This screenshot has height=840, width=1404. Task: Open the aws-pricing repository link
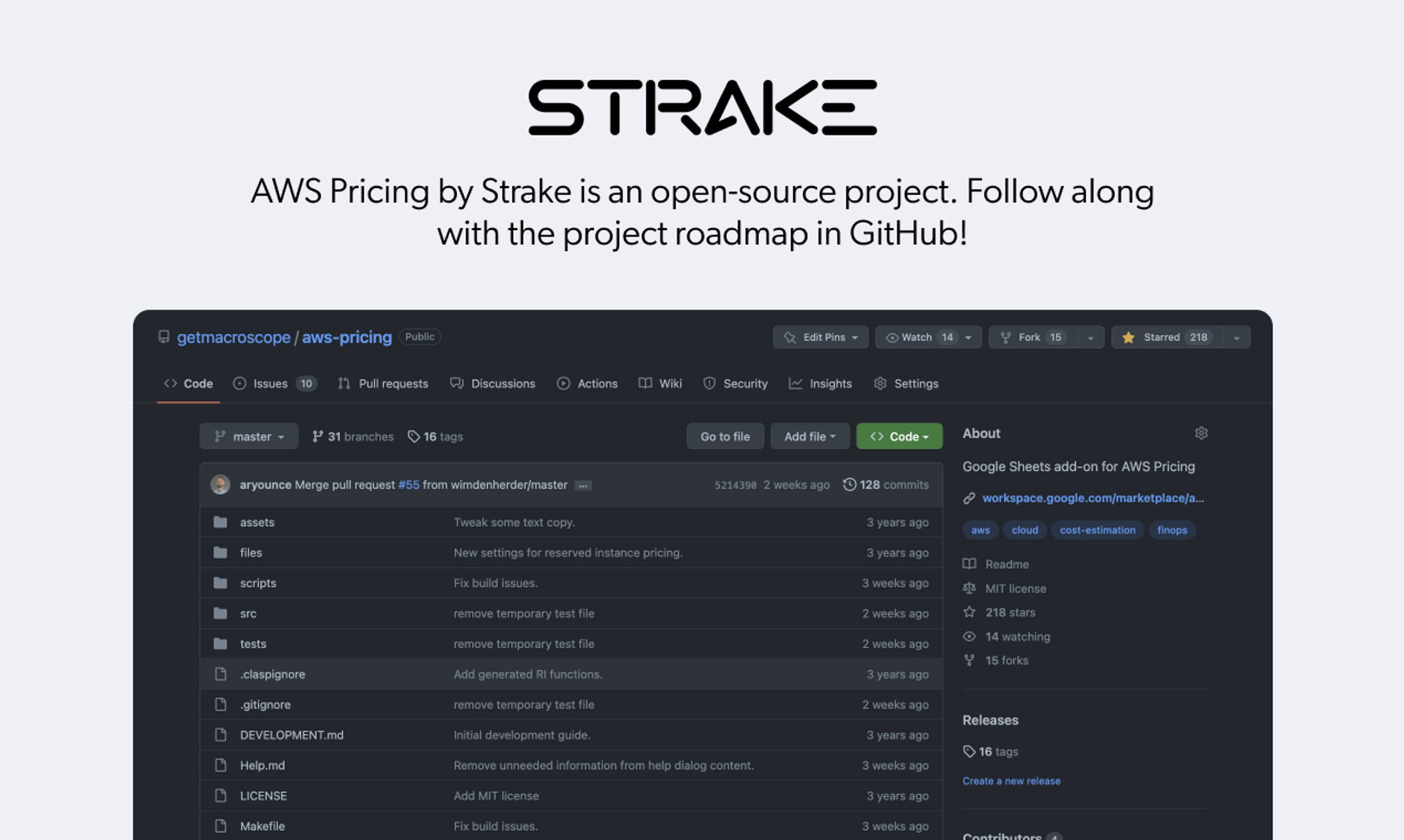click(x=347, y=338)
